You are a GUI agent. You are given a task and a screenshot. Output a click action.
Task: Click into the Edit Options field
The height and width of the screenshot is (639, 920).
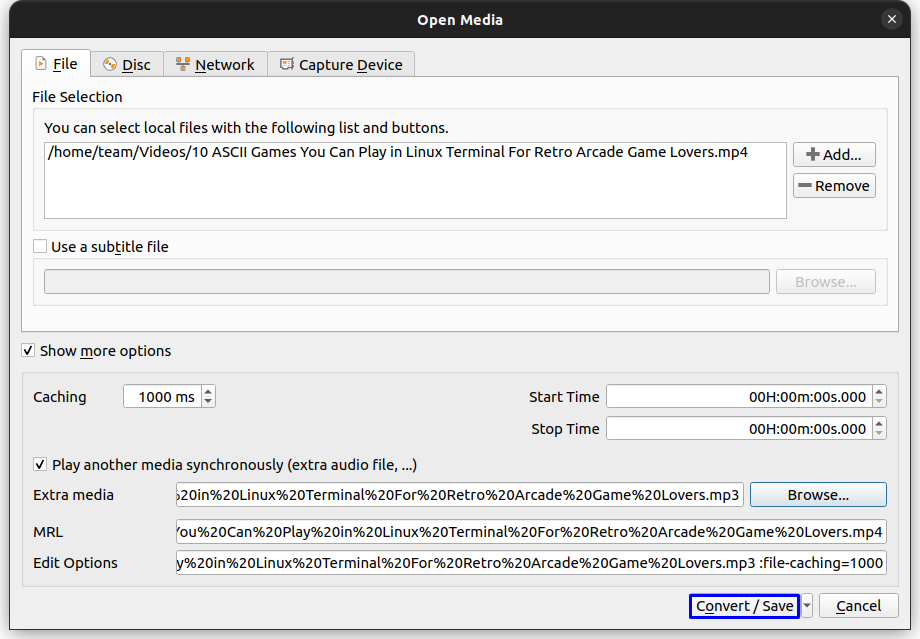[x=530, y=563]
